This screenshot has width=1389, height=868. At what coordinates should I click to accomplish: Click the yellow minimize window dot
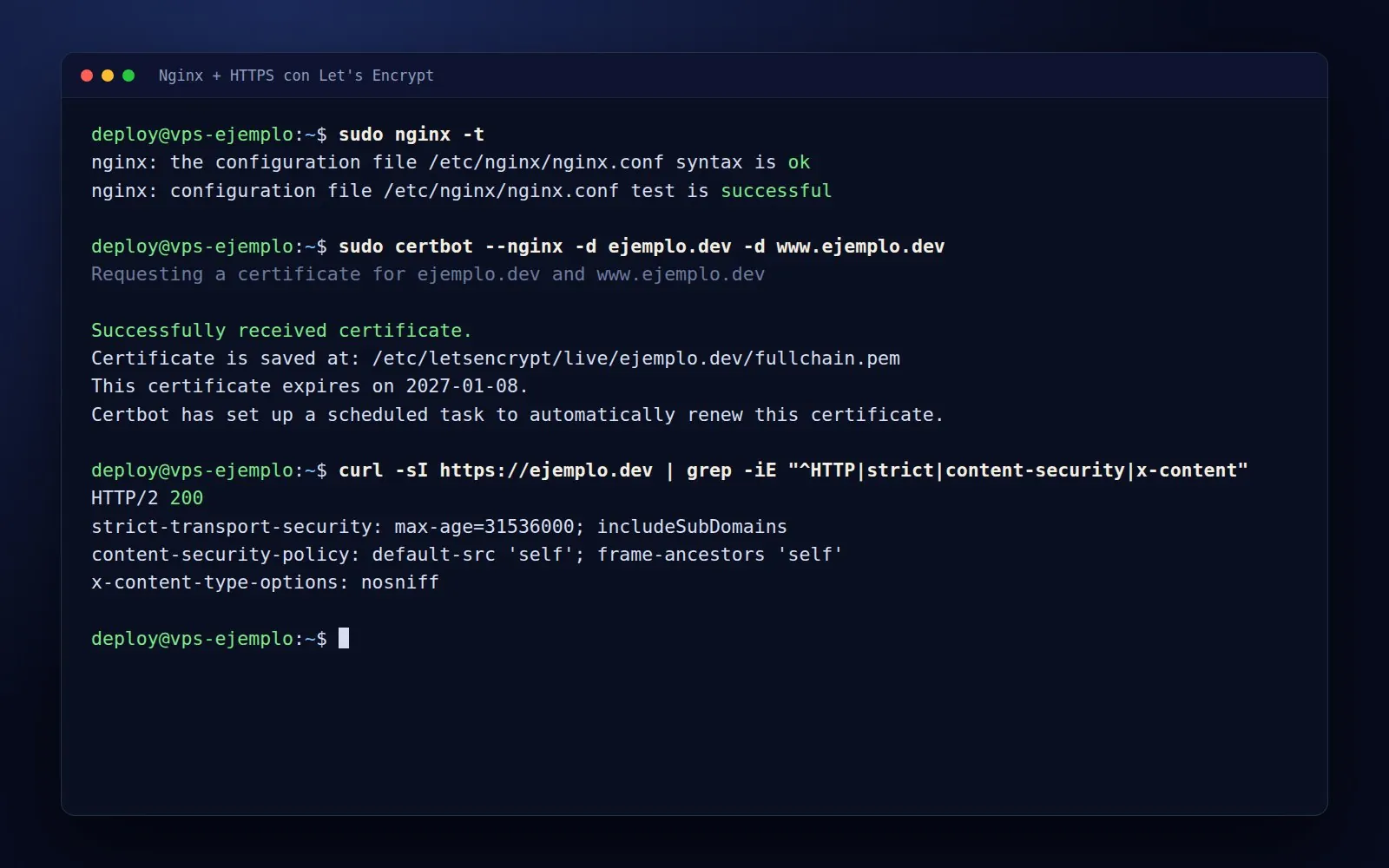pyautogui.click(x=108, y=76)
